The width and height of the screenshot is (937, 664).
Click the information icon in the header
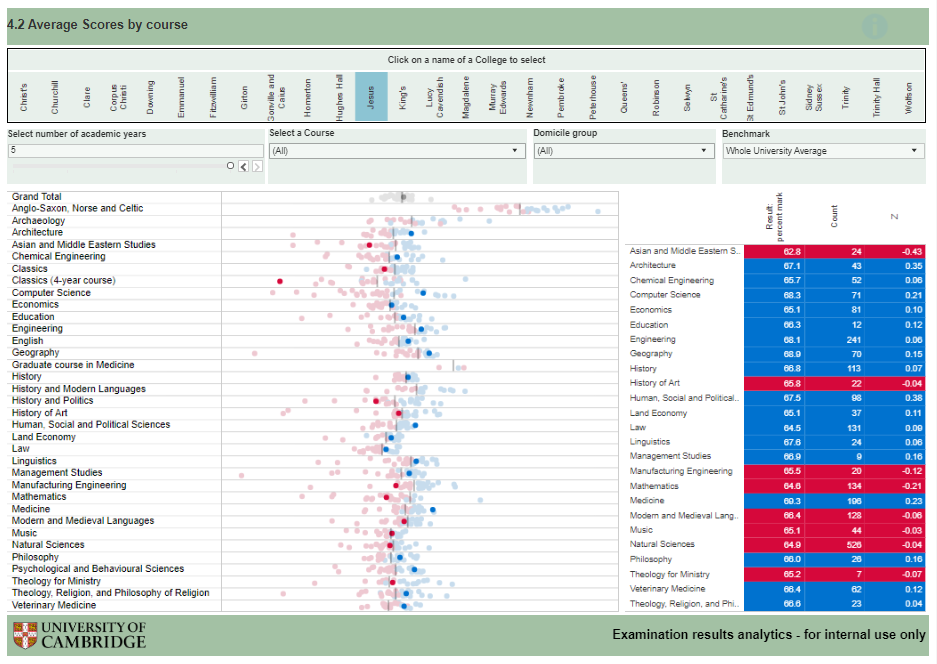click(x=875, y=26)
